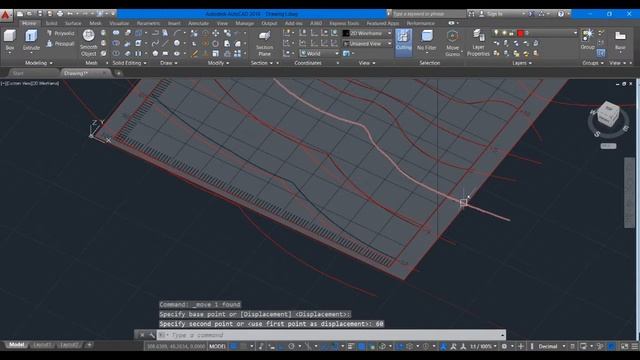Close the command line with X
The image size is (640, 360).
point(142,335)
